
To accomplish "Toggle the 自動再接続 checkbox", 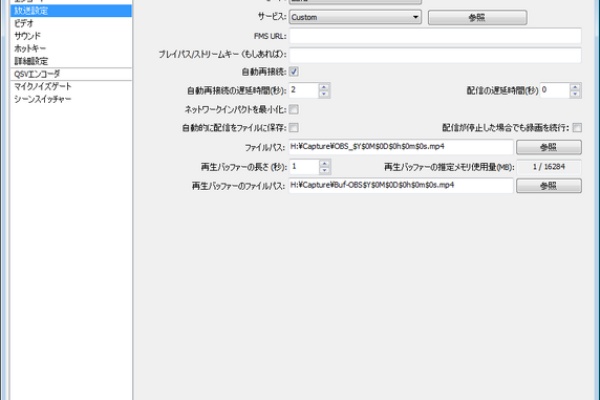I will [x=294, y=72].
